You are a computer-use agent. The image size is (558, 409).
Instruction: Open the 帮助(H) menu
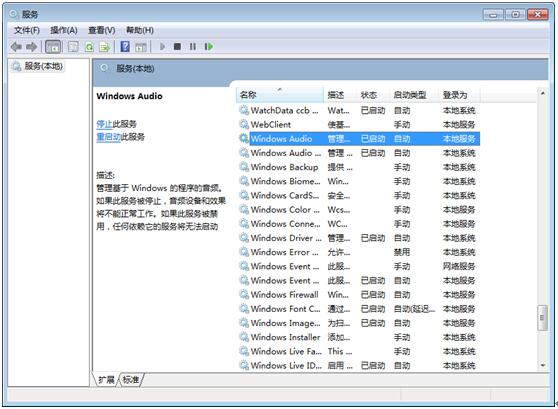pos(140,30)
